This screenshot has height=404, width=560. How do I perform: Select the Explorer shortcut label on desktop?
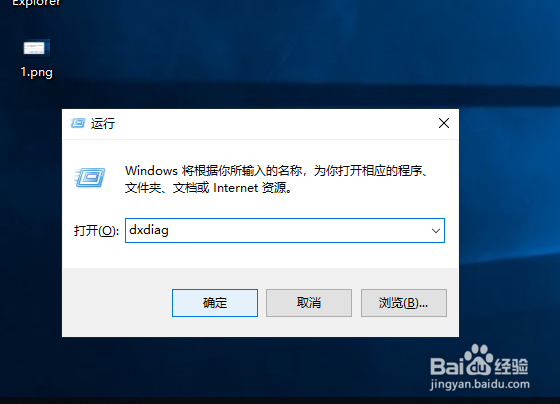click(36, 3)
